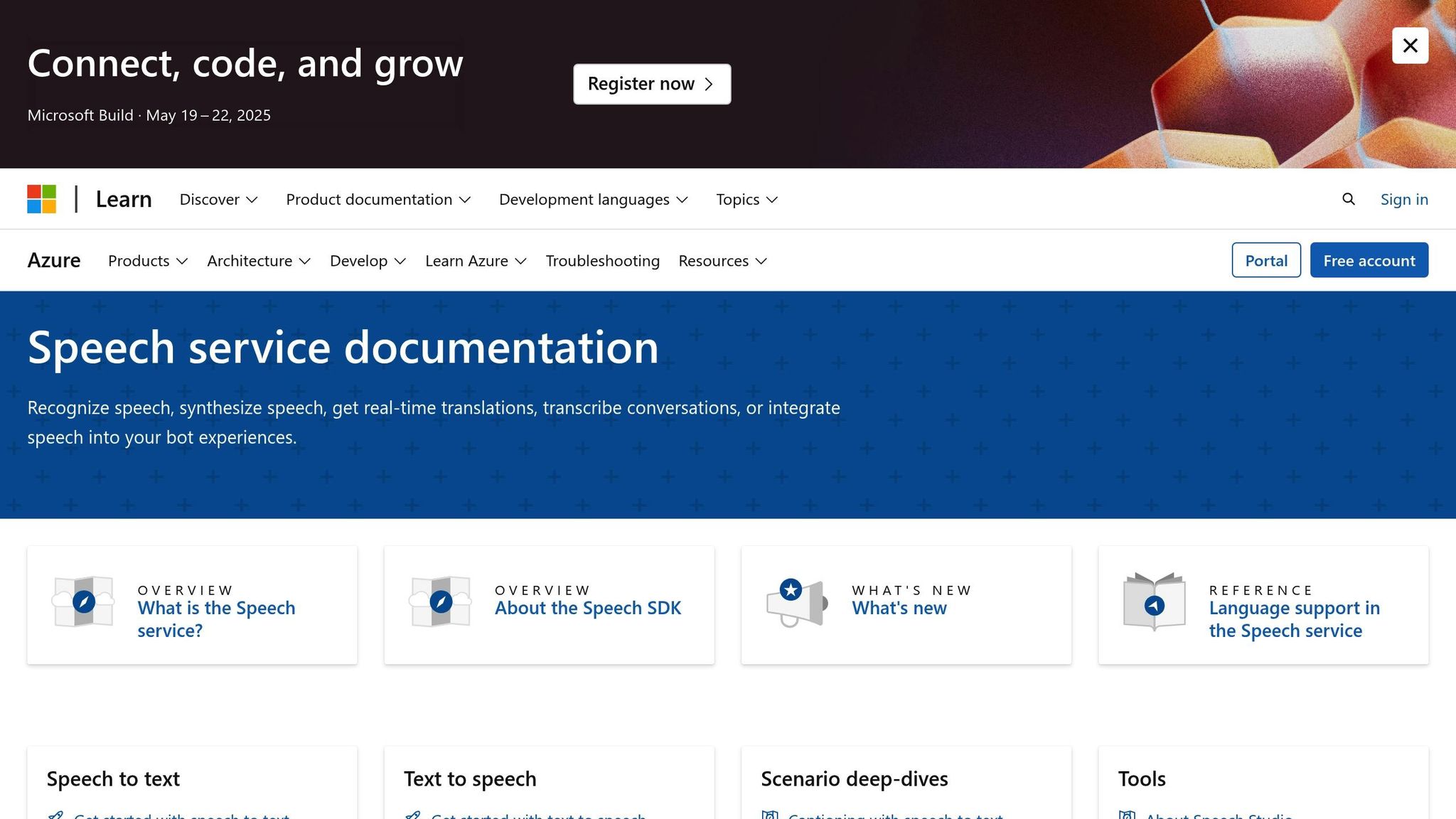Viewport: 1456px width, 819px height.
Task: Click the Register now button
Action: pyautogui.click(x=652, y=84)
